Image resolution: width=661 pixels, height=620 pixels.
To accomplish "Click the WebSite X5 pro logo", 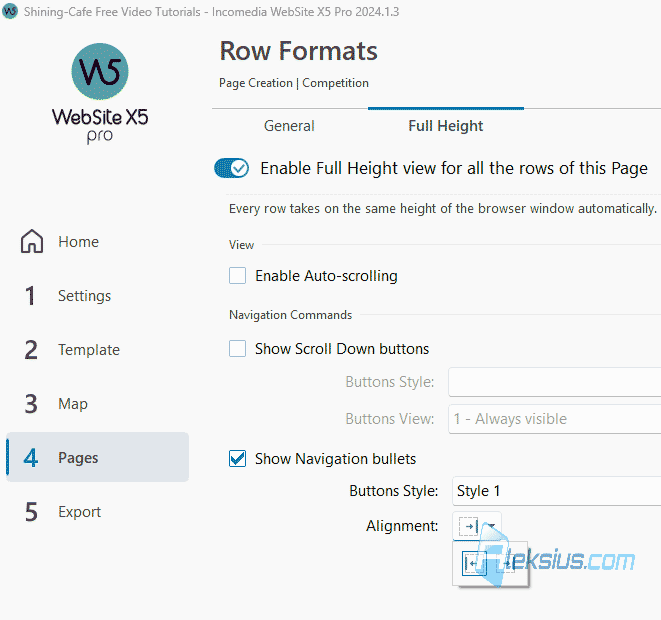I will [100, 94].
